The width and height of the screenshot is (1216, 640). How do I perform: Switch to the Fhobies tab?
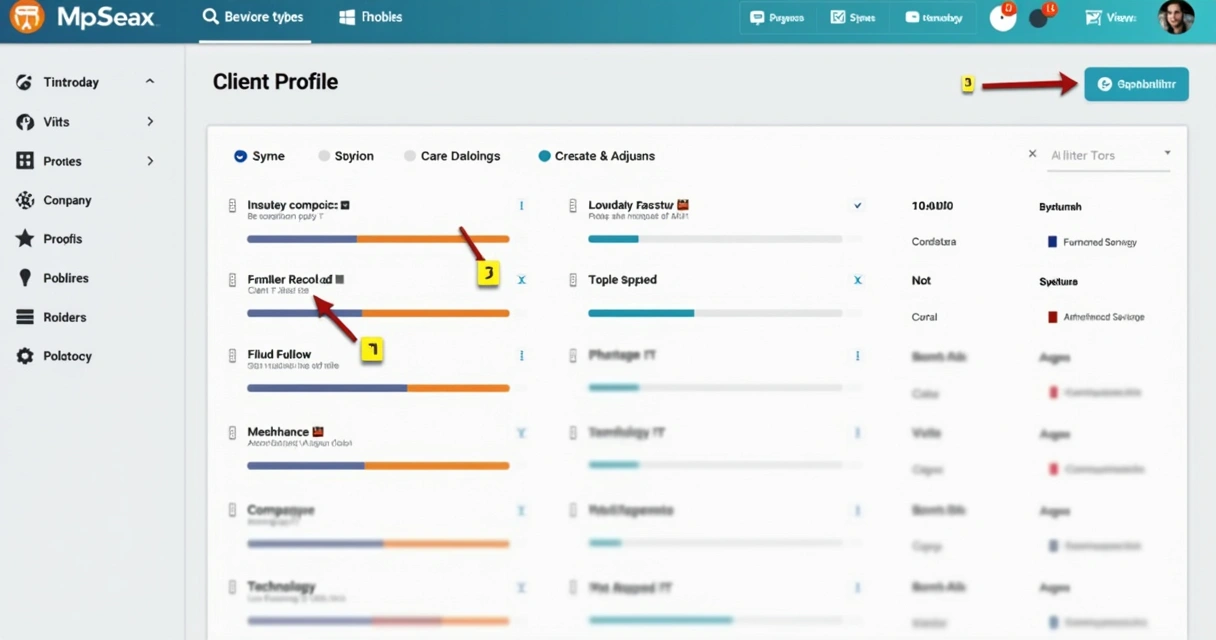tap(371, 18)
